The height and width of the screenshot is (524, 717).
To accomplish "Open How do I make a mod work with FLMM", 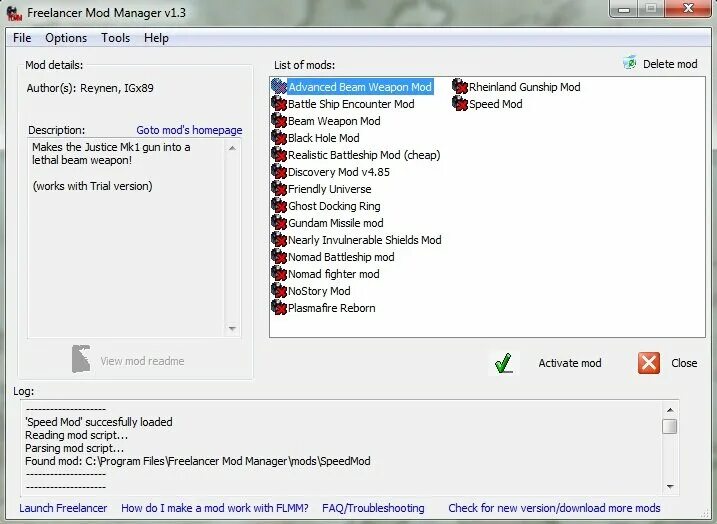I will click(215, 508).
